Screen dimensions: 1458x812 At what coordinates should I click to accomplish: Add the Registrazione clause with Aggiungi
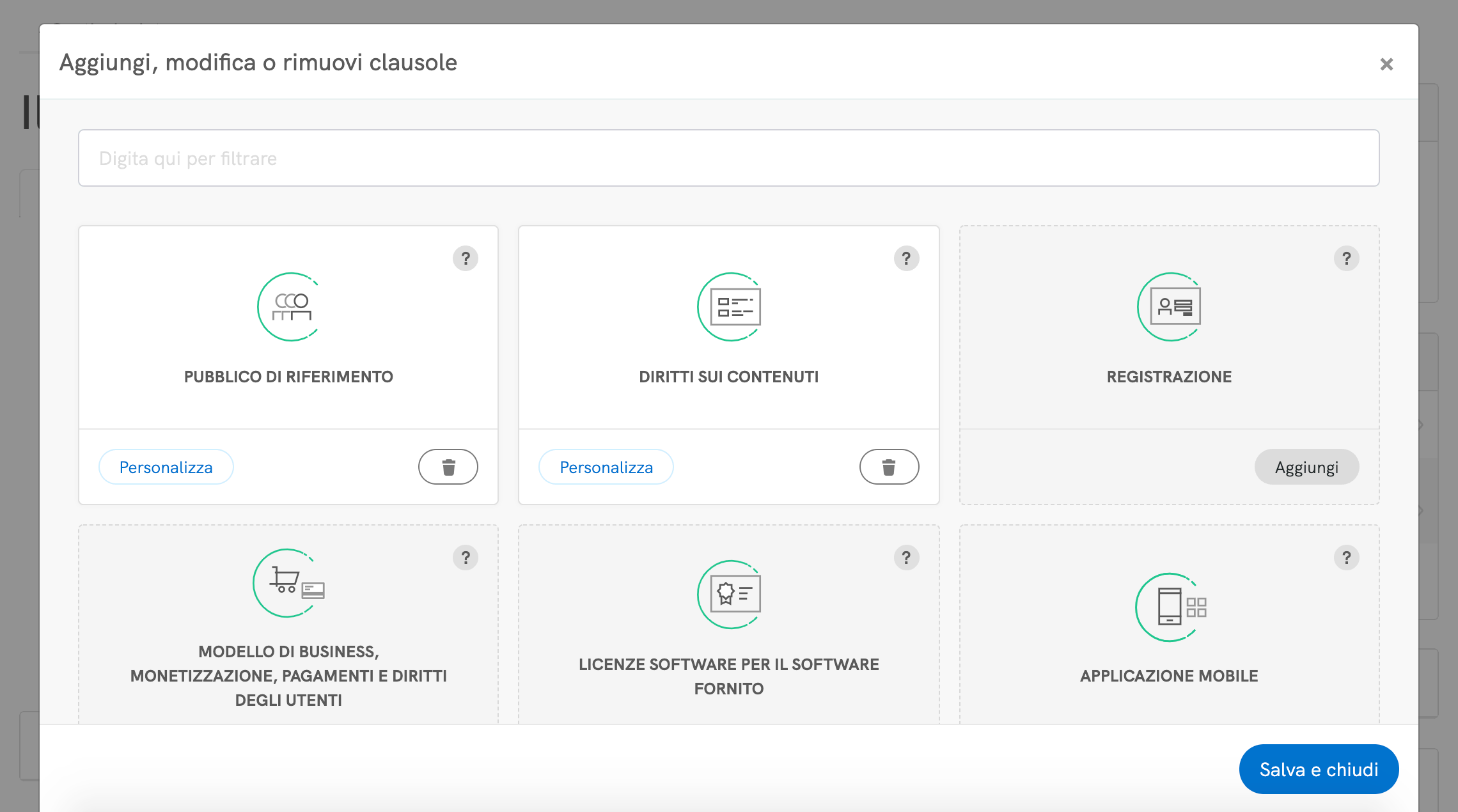coord(1306,467)
